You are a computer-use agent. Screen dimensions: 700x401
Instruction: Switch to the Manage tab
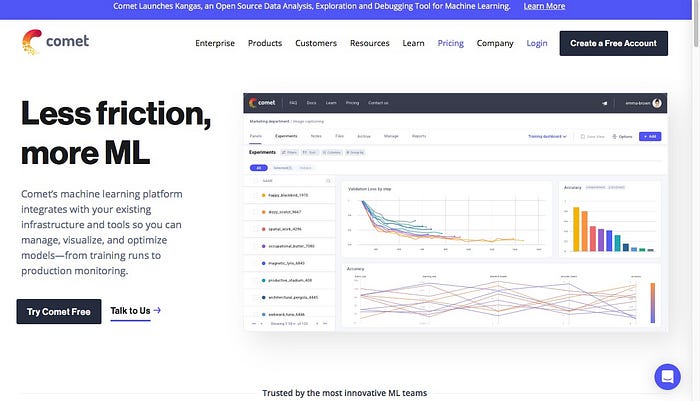(x=391, y=136)
